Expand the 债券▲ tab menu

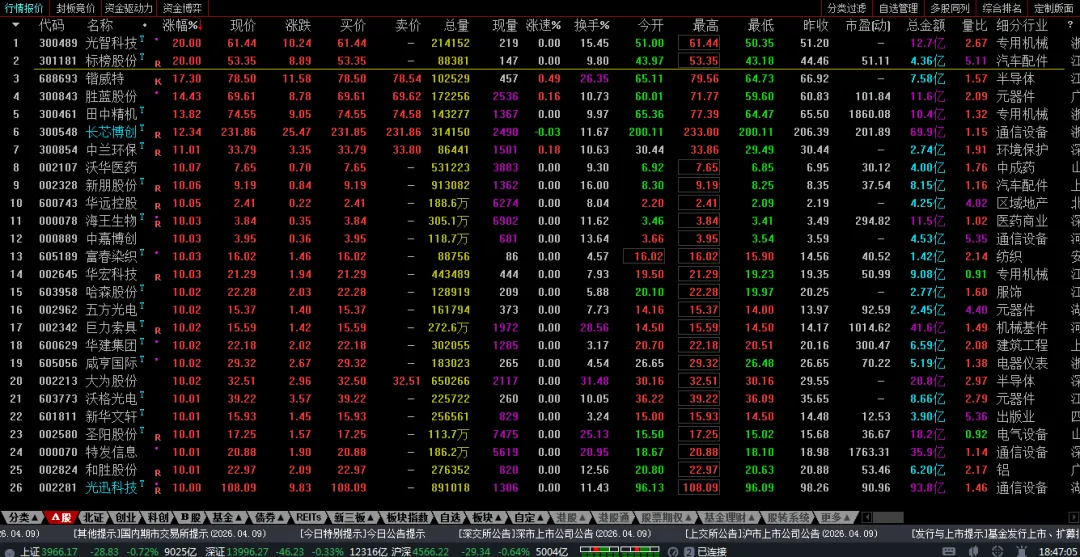click(269, 518)
